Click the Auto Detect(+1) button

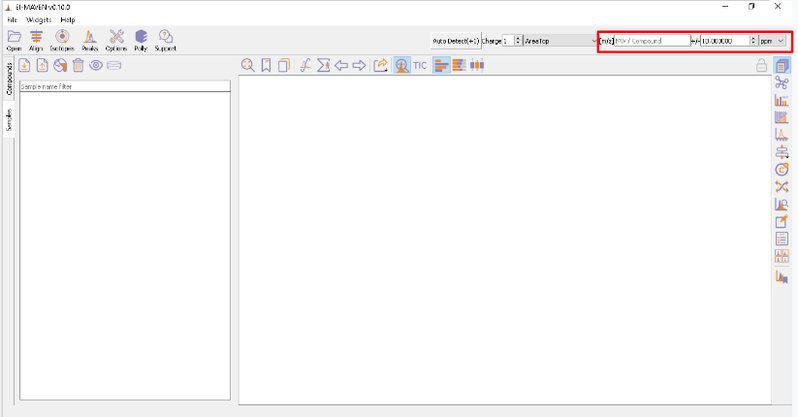point(455,41)
